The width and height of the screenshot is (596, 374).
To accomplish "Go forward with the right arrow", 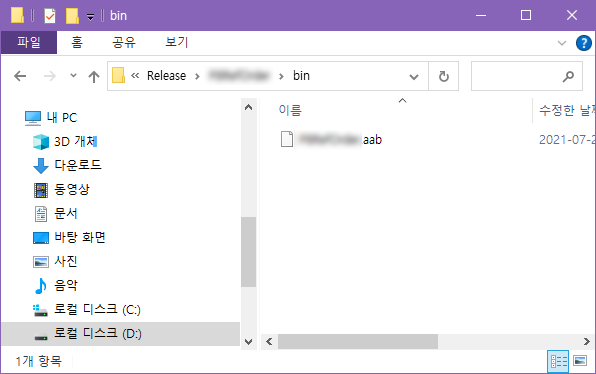I will coord(50,76).
